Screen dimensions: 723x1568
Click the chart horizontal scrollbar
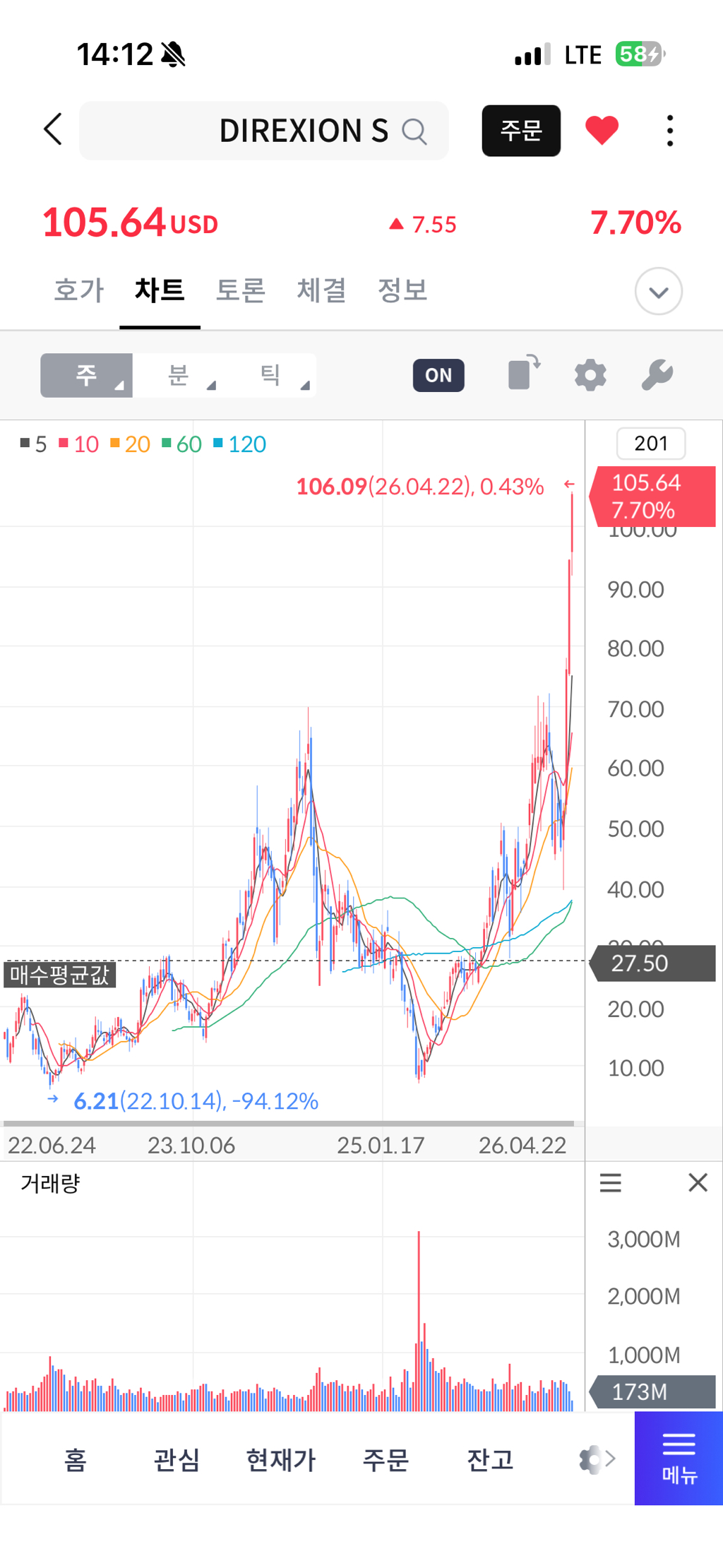288,1123
